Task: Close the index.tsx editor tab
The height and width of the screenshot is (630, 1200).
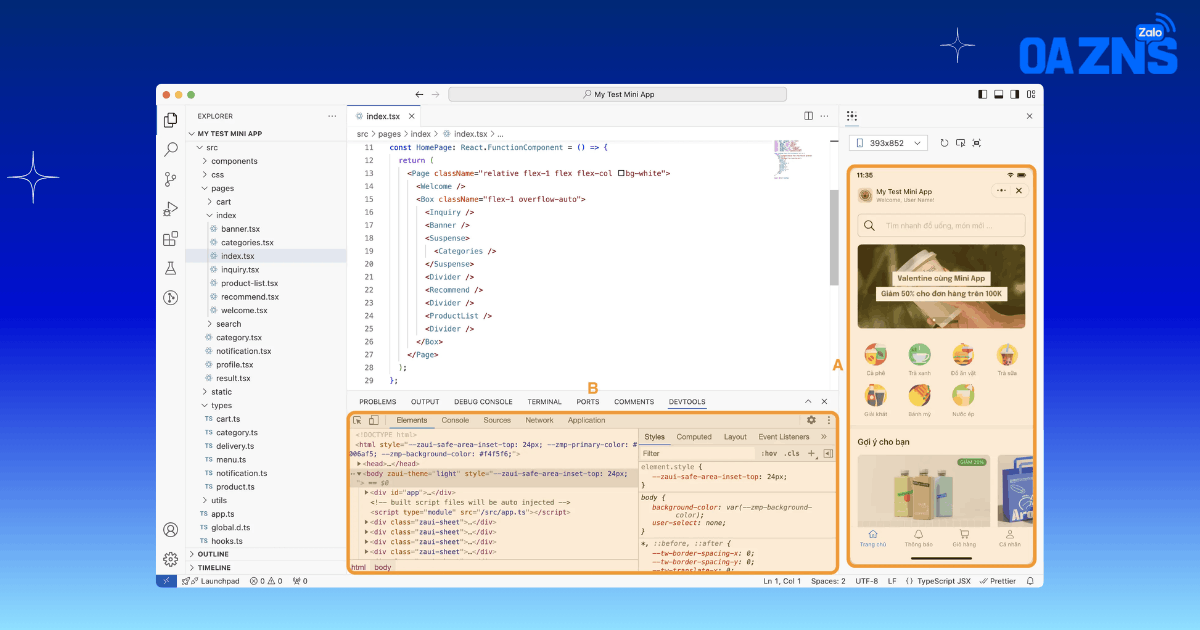Action: [x=409, y=116]
